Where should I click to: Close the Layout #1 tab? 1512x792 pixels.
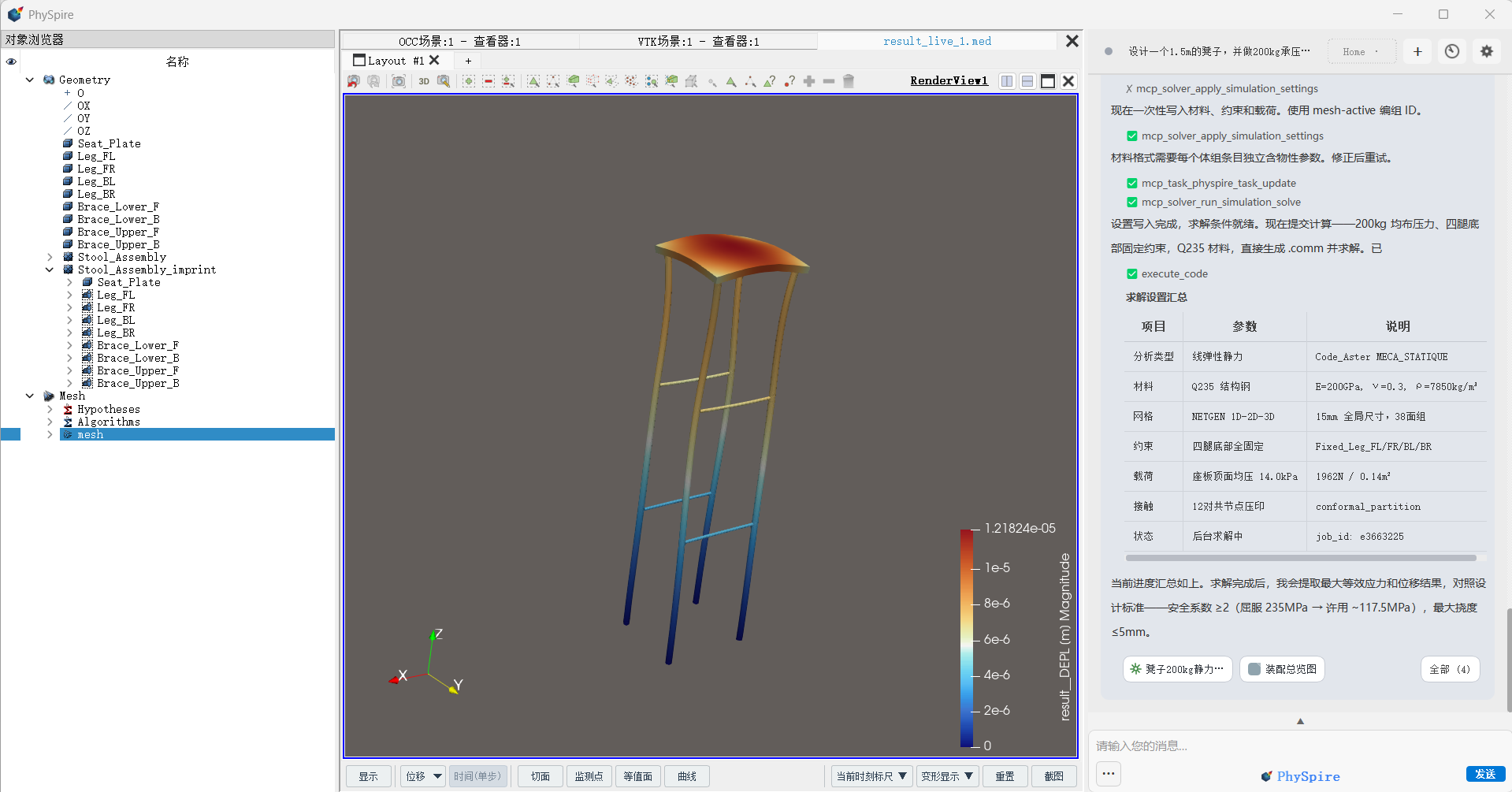tap(434, 60)
